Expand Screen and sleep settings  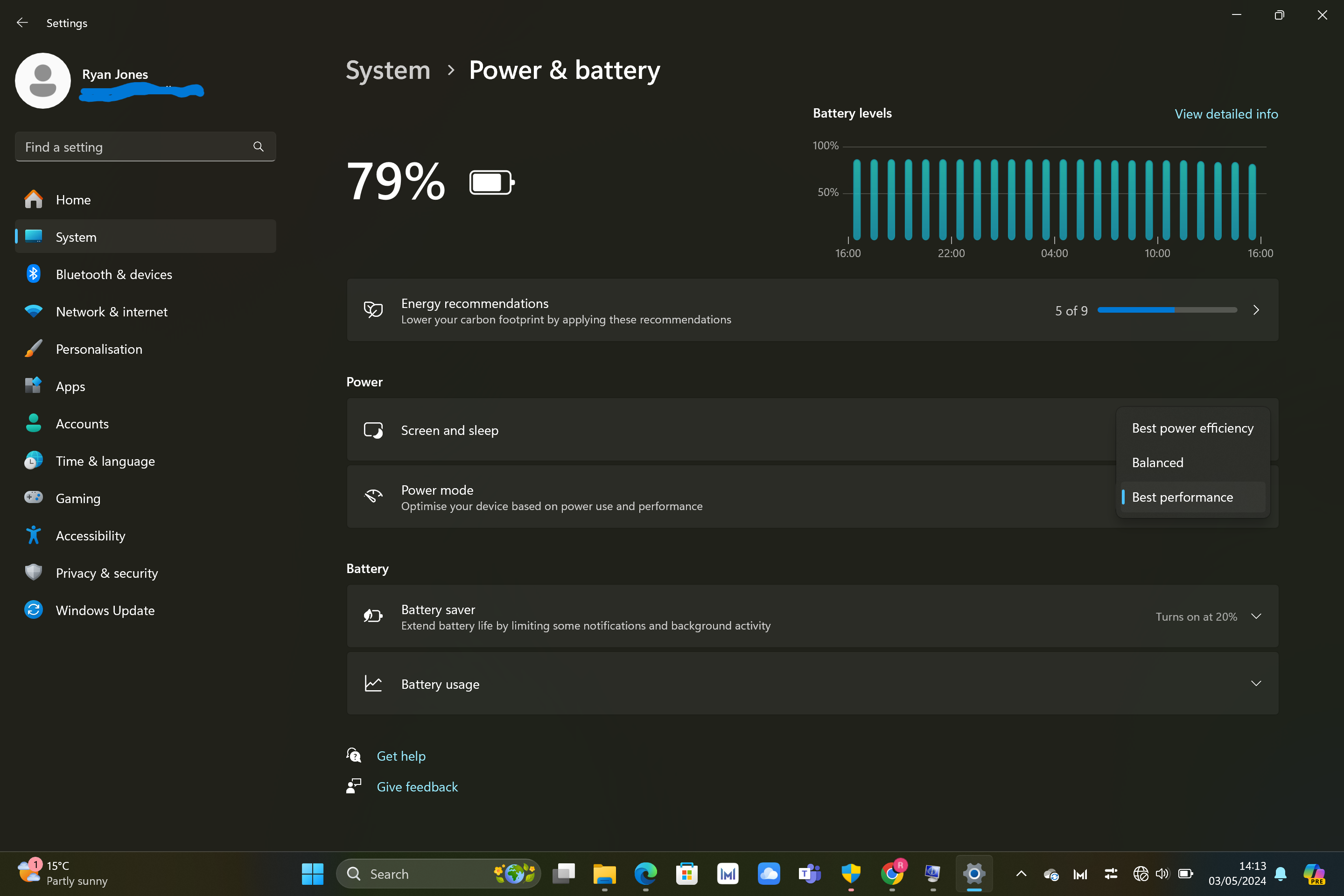[x=812, y=430]
